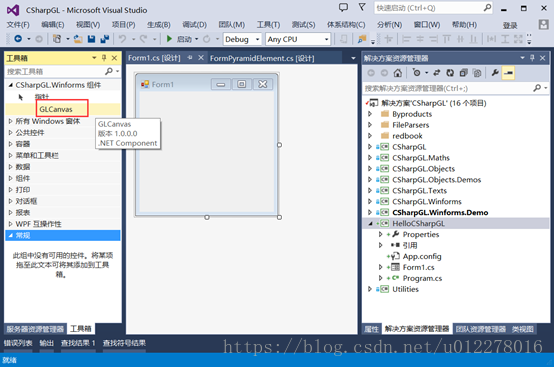Collapse the HelloCSharpGL project node
Viewport: 554px width, 367px height.
pos(370,223)
